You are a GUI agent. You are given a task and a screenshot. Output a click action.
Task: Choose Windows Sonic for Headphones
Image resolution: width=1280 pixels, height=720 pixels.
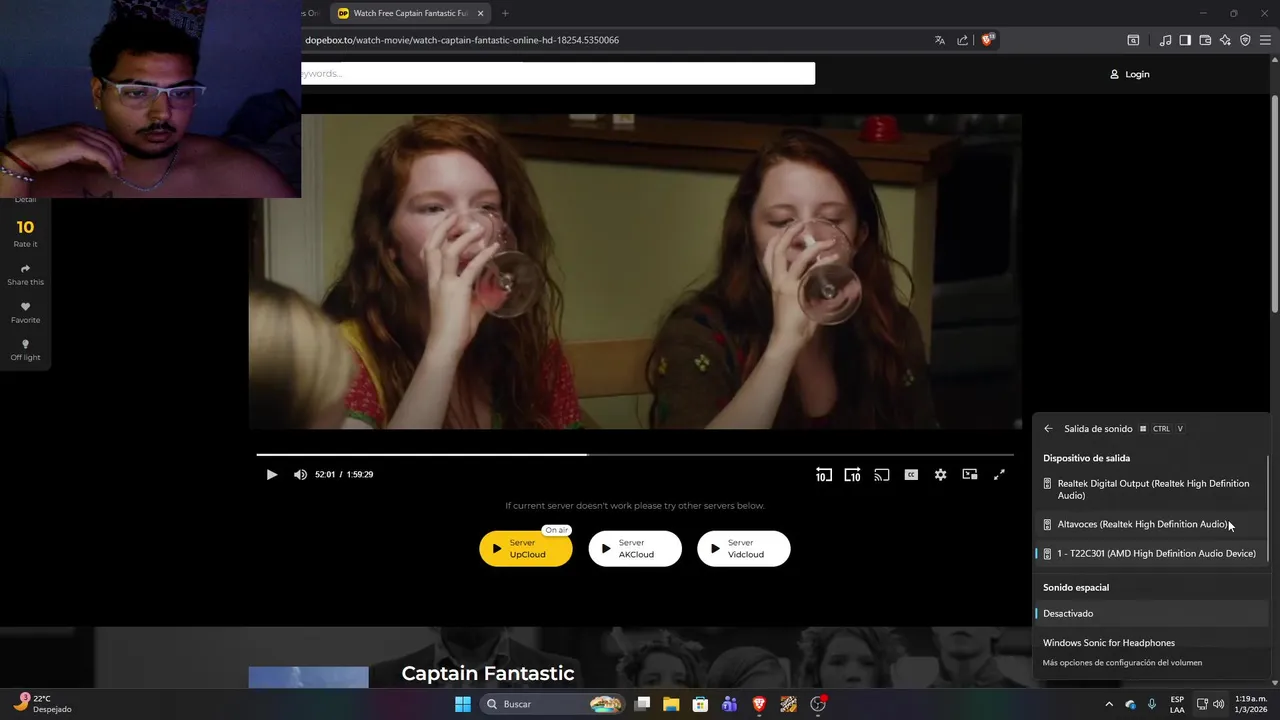[x=1150, y=643]
